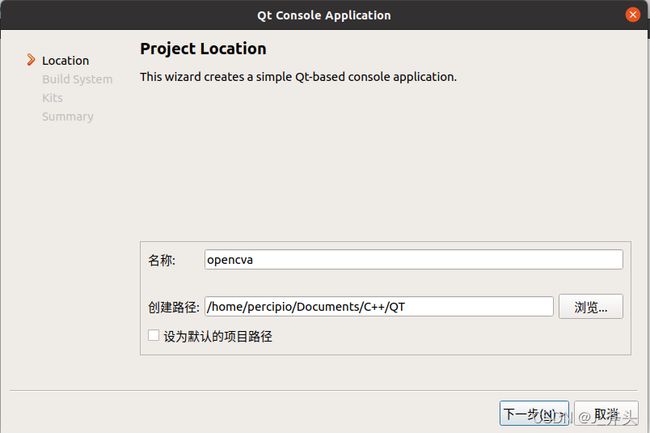
Task: Click the orange arrow beside Location
Action: (31, 60)
